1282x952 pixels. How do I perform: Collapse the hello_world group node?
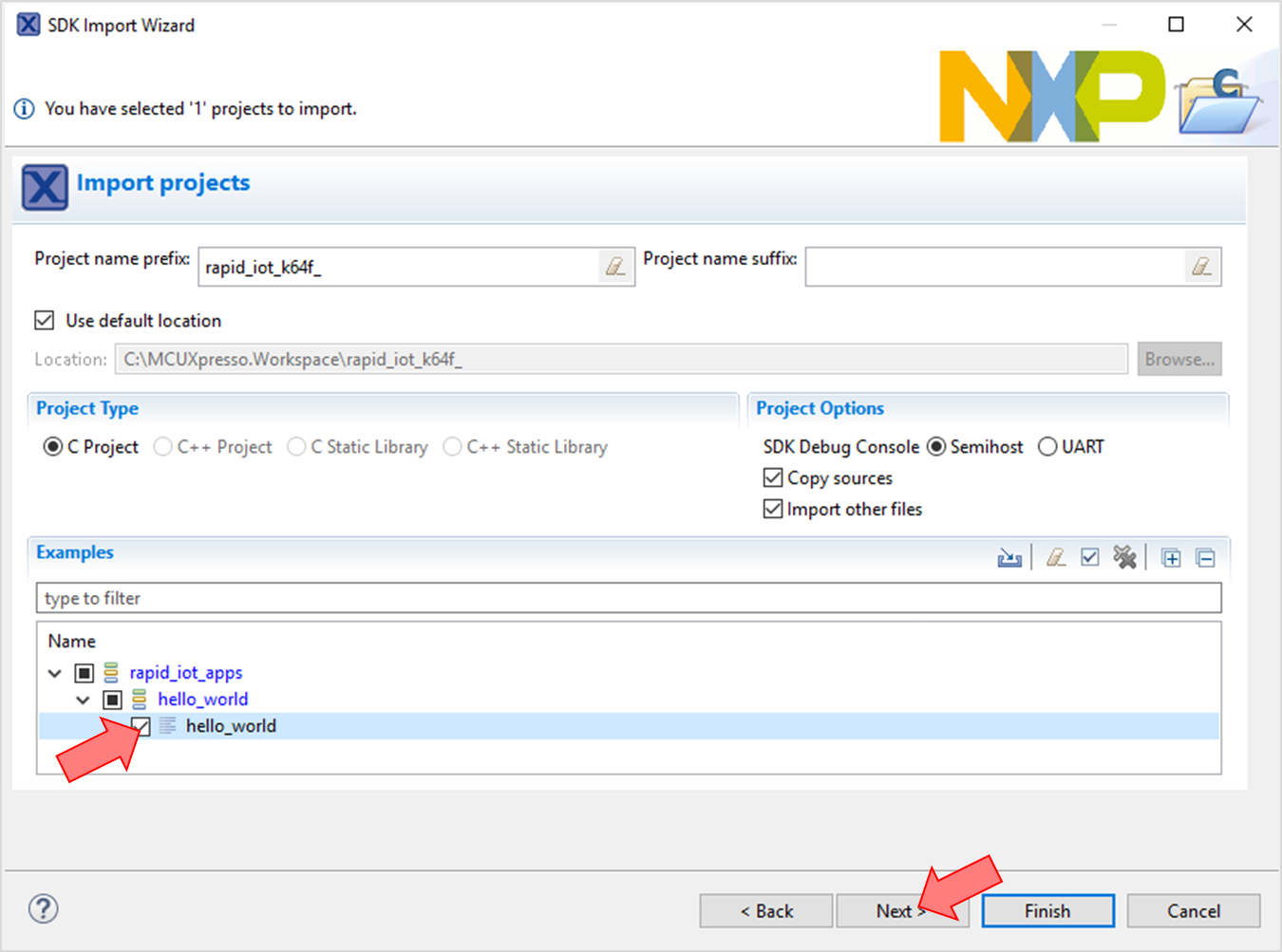[x=84, y=700]
